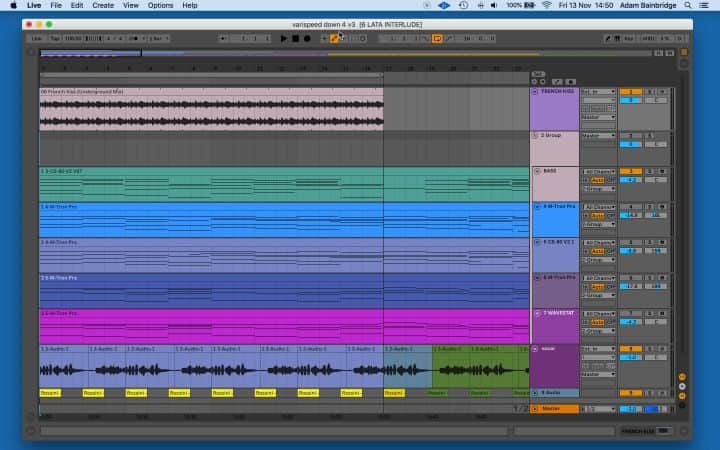The height and width of the screenshot is (450, 720).
Task: Start playback with the Play button
Action: (283, 39)
